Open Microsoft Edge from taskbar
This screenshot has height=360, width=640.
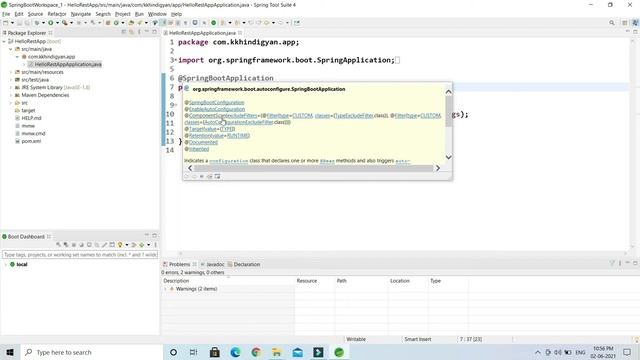236,352
